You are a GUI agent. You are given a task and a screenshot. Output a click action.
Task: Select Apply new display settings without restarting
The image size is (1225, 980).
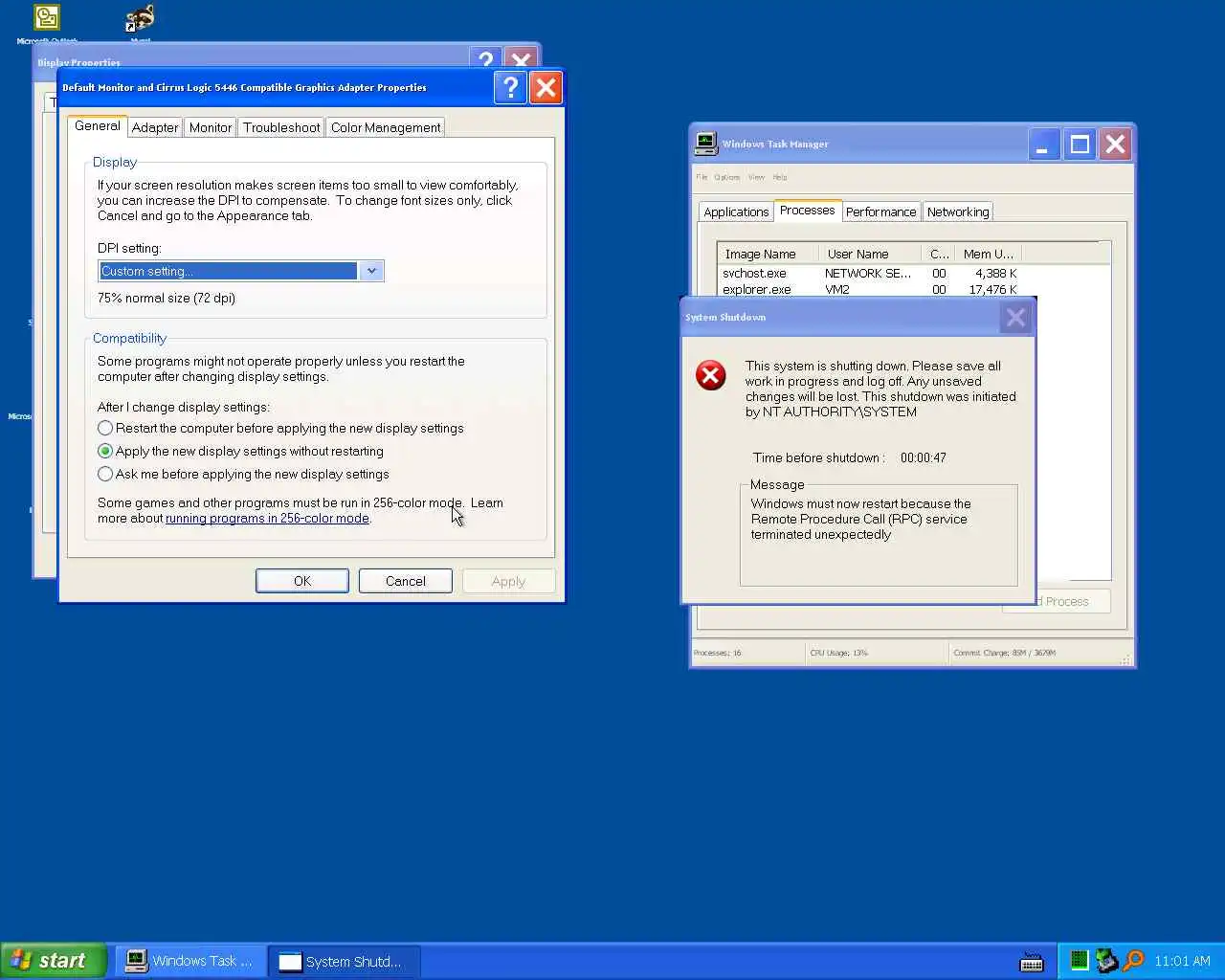[240, 451]
